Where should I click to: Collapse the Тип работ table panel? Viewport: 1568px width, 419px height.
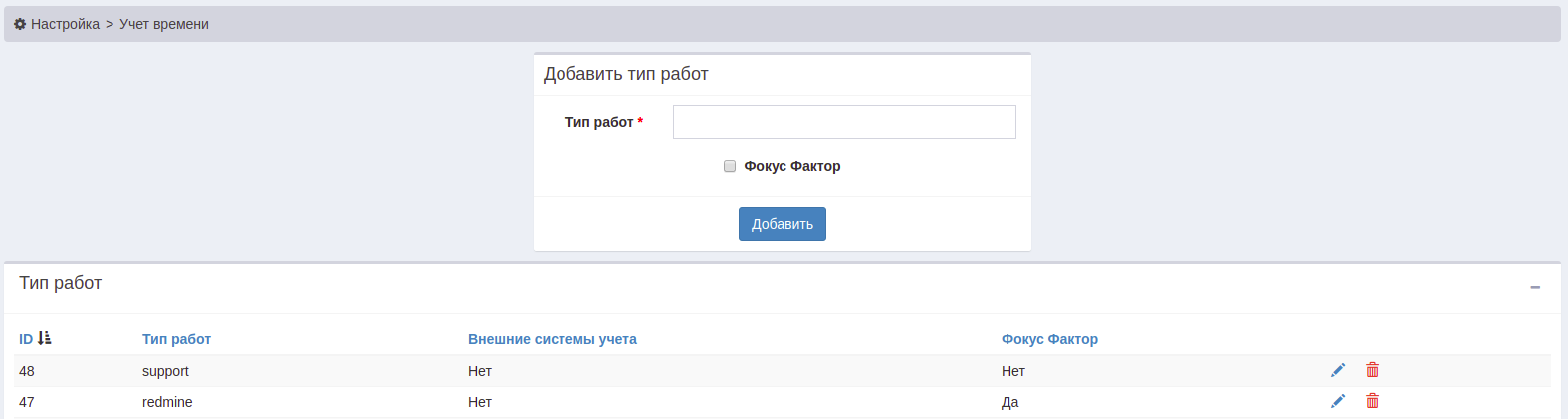(1534, 287)
